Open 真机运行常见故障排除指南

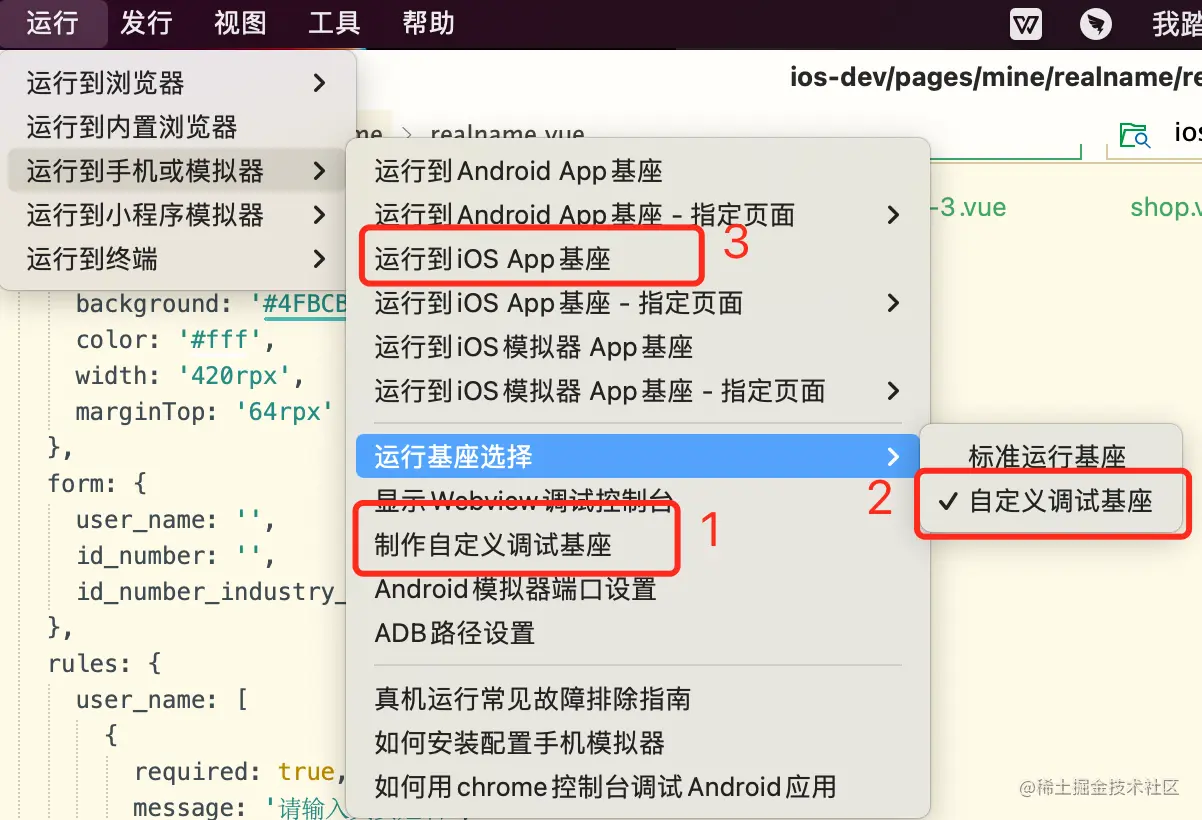point(637,699)
